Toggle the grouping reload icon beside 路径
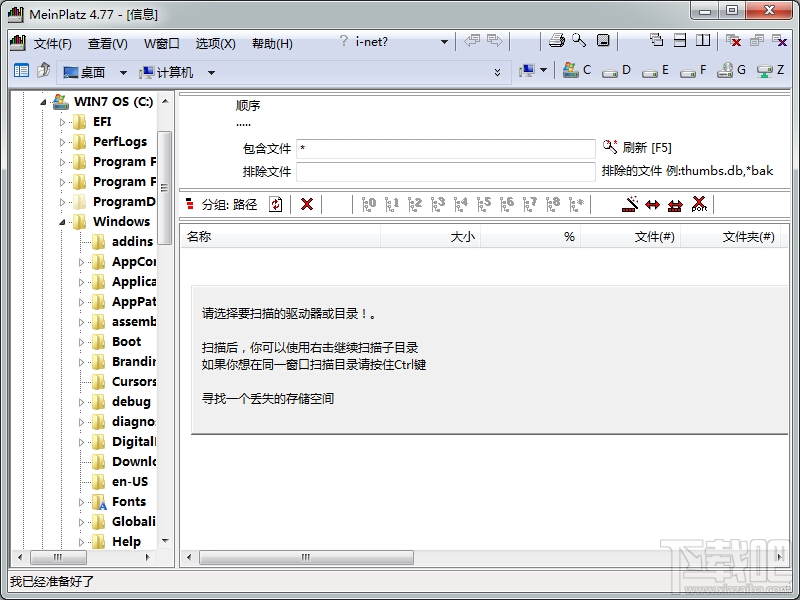Image resolution: width=800 pixels, height=600 pixels. pos(276,204)
